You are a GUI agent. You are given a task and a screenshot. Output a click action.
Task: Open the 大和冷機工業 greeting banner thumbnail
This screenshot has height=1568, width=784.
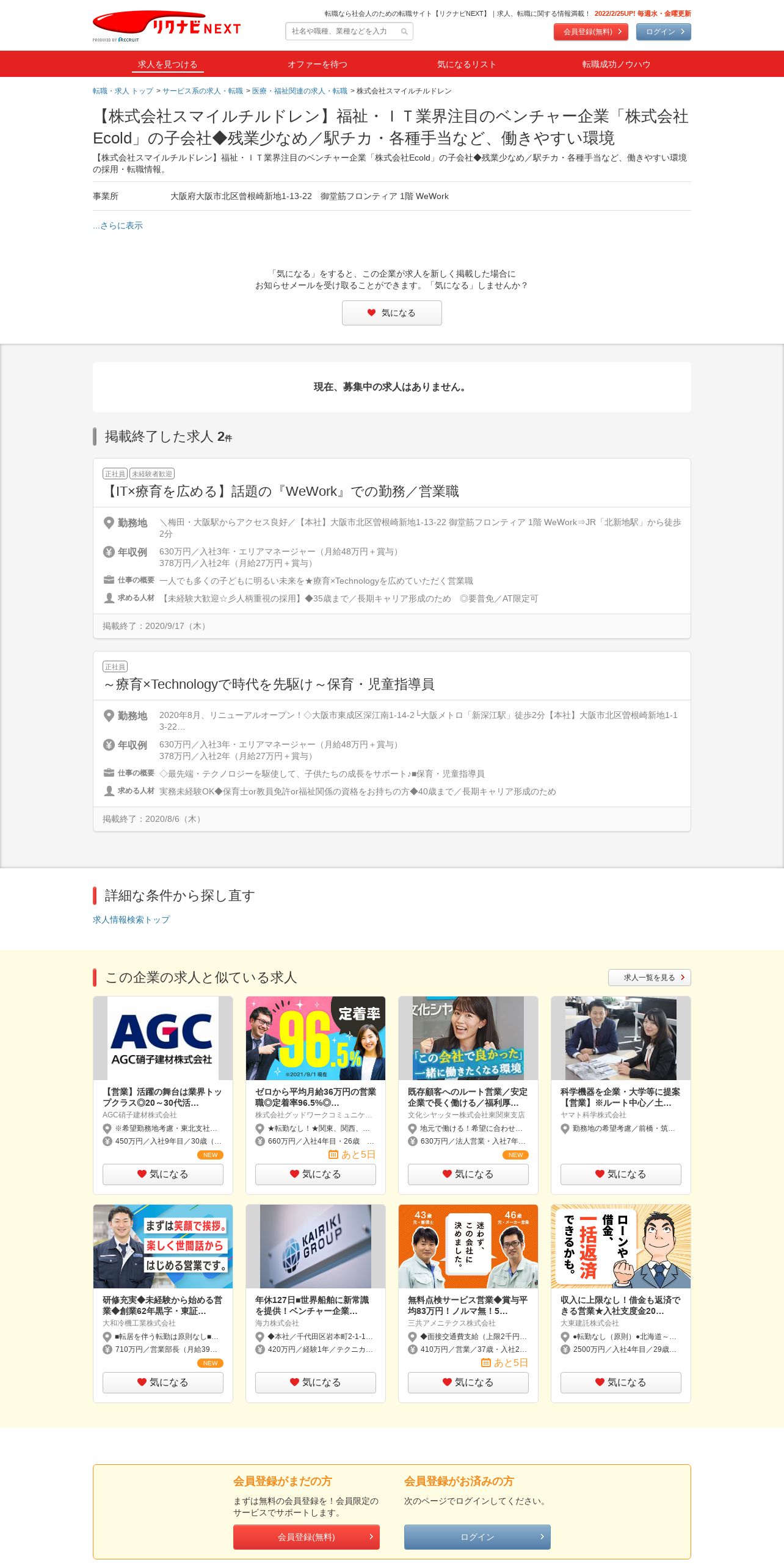163,1246
